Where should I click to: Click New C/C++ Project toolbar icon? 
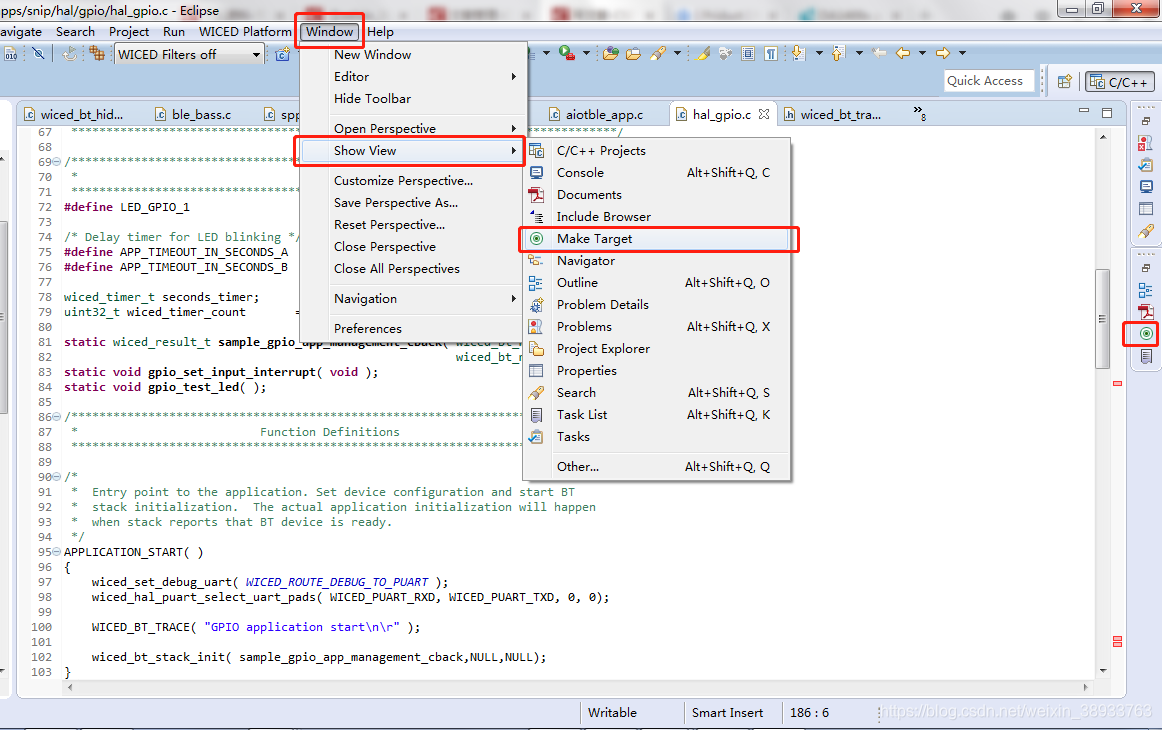tap(283, 54)
